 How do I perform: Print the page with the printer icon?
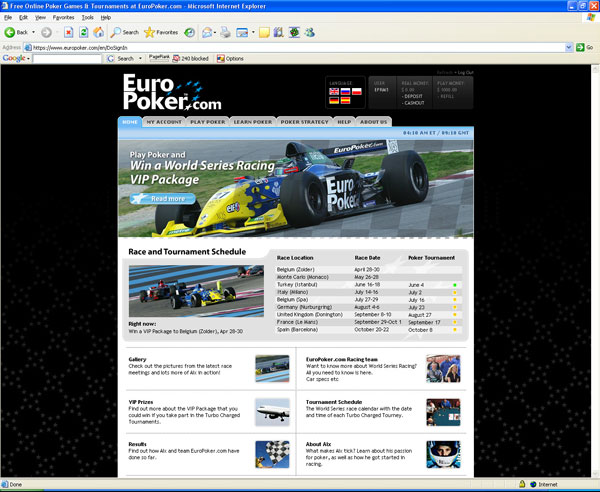pos(225,33)
